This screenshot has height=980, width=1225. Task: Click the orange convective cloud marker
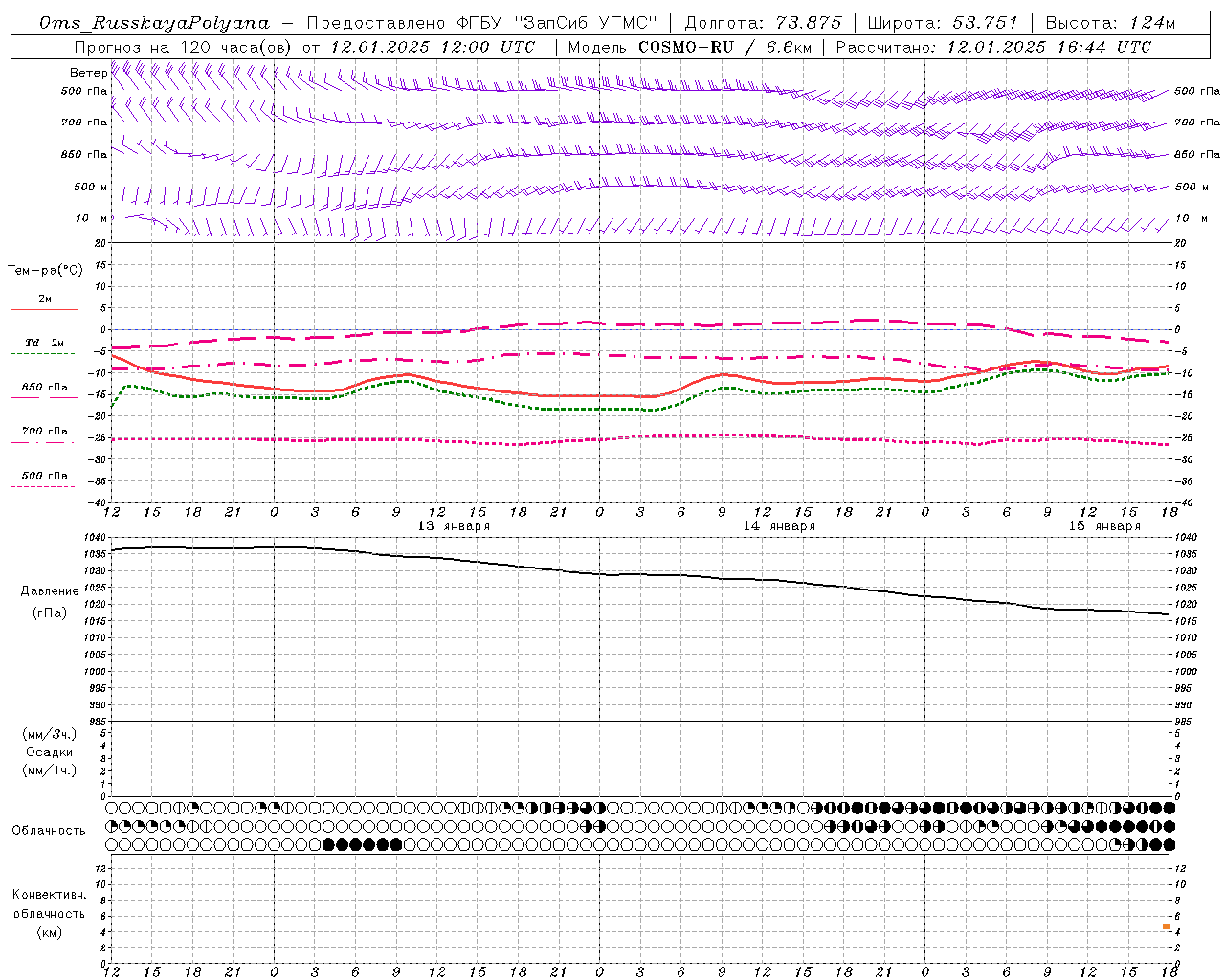click(x=1167, y=926)
